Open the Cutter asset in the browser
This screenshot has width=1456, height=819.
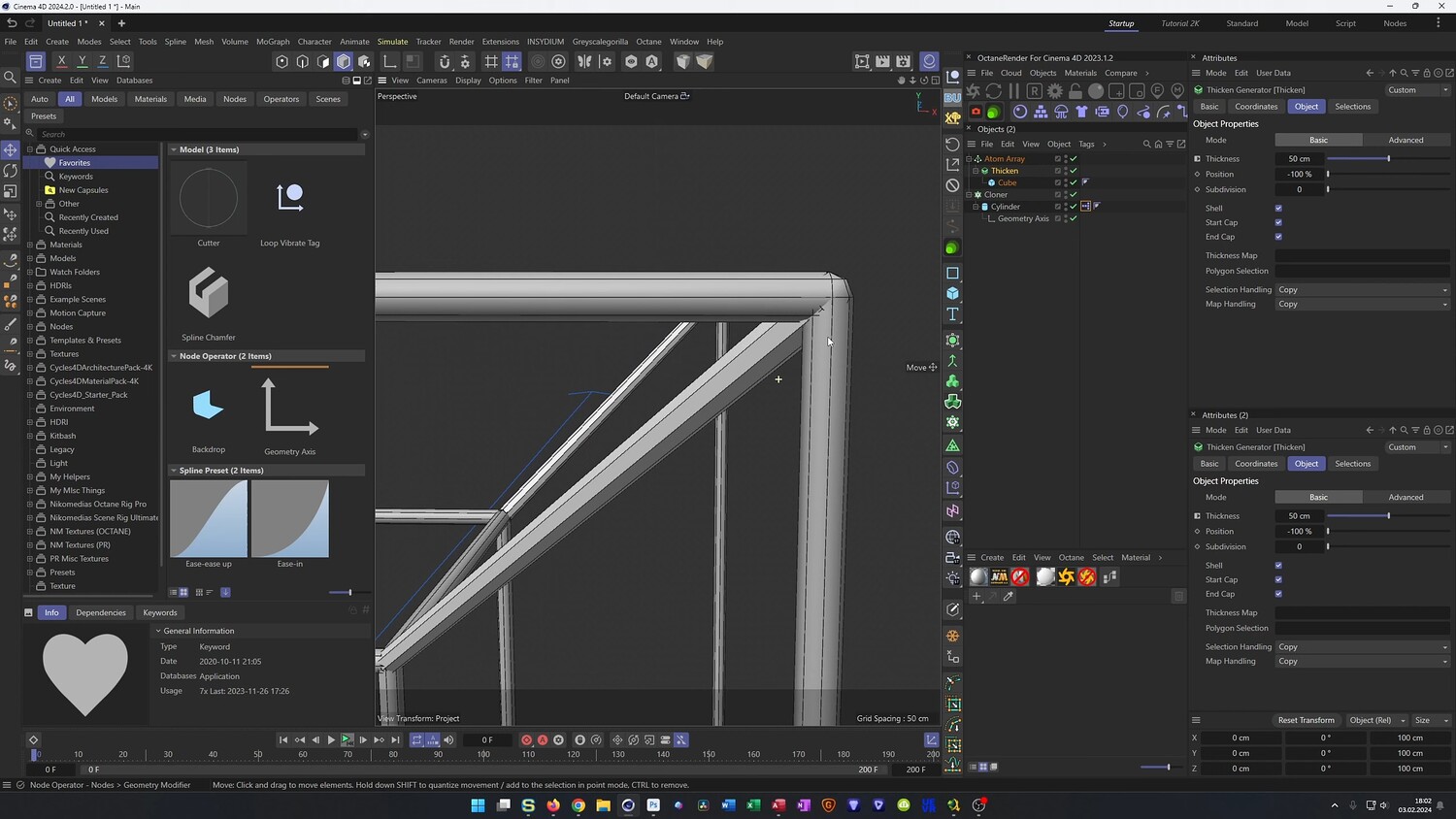click(209, 198)
